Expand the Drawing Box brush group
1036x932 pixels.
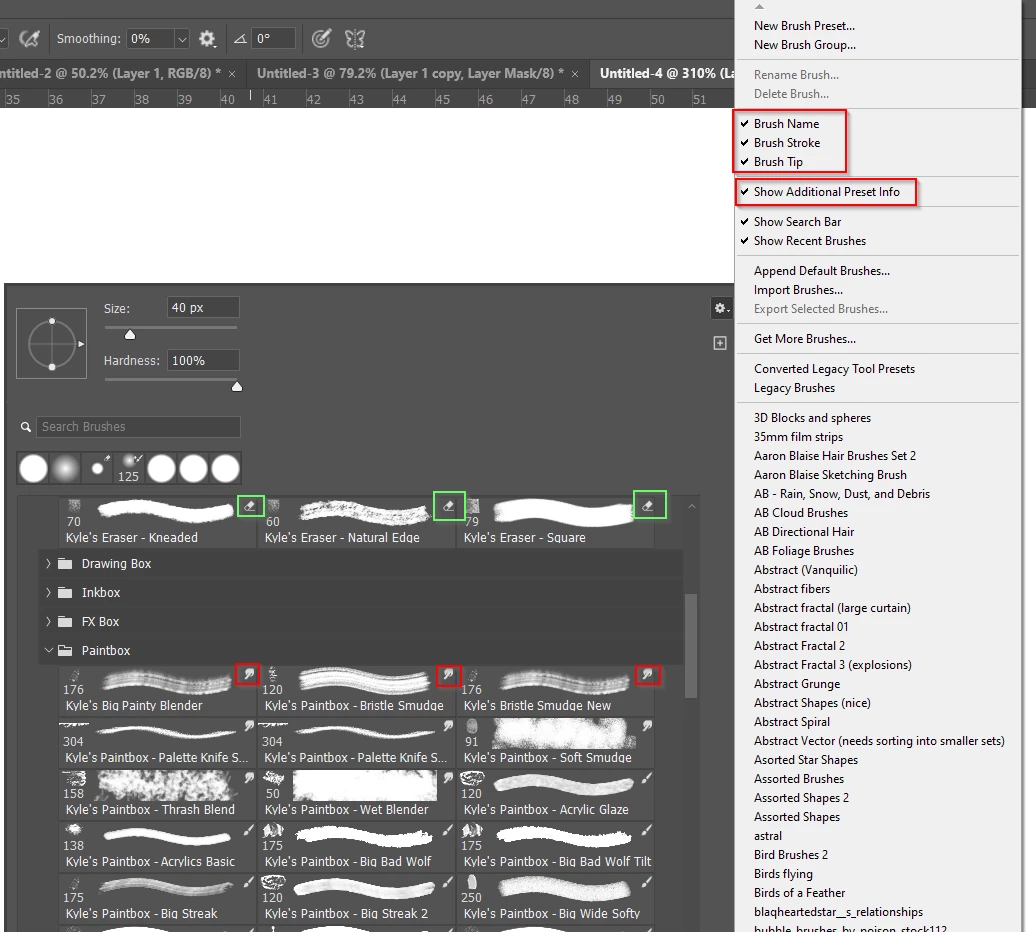[48, 563]
